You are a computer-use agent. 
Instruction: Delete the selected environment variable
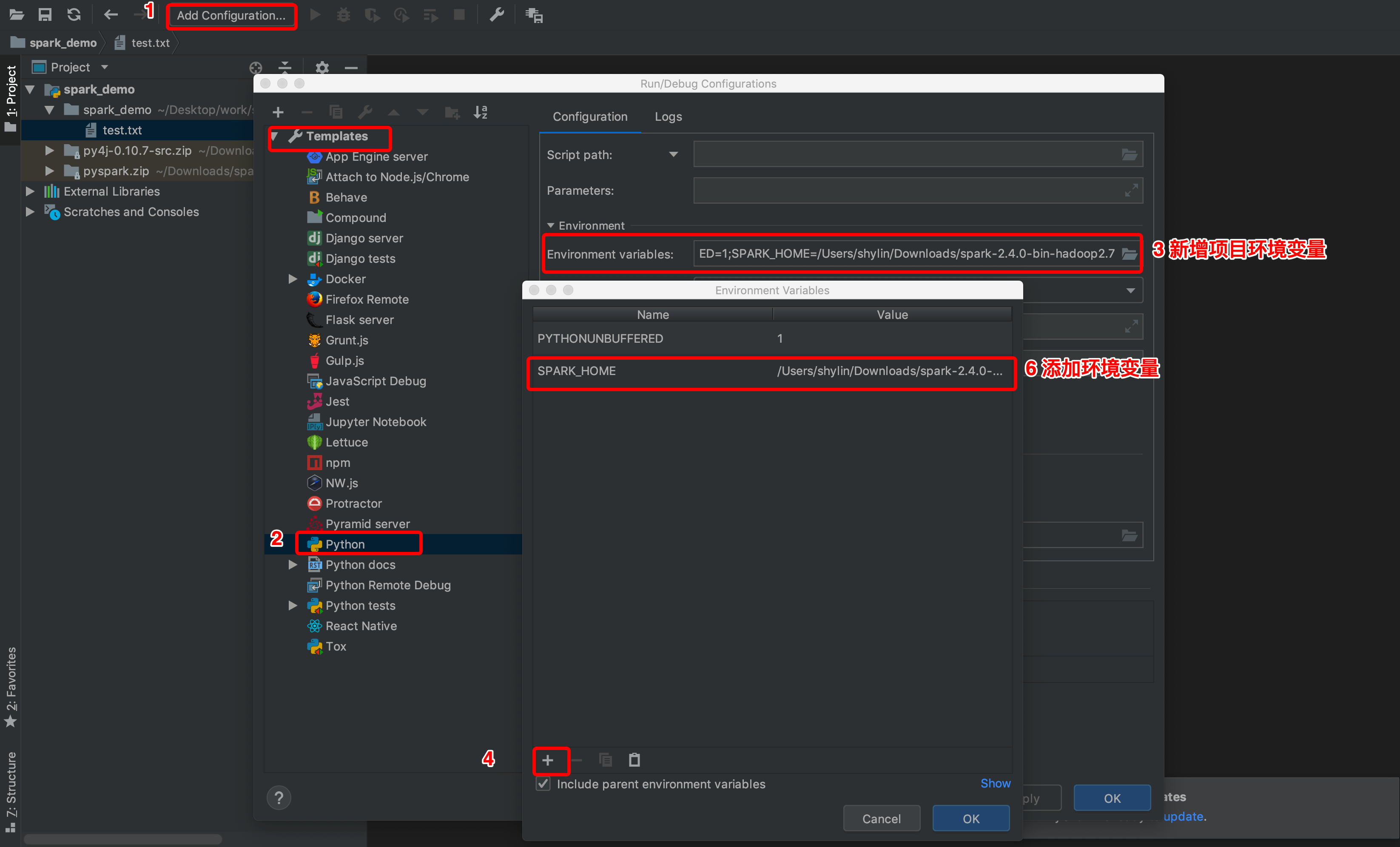coord(577,760)
